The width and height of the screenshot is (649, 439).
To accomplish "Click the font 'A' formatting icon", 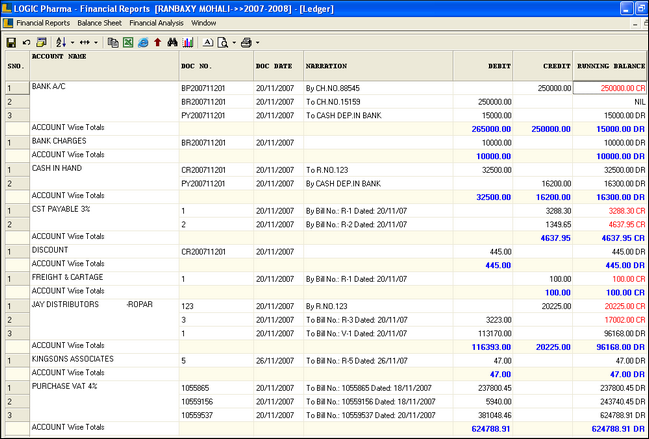I will [208, 42].
